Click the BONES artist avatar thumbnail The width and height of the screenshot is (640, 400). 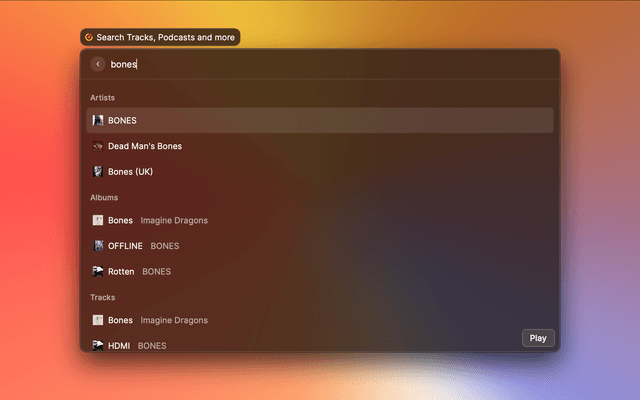click(x=98, y=120)
